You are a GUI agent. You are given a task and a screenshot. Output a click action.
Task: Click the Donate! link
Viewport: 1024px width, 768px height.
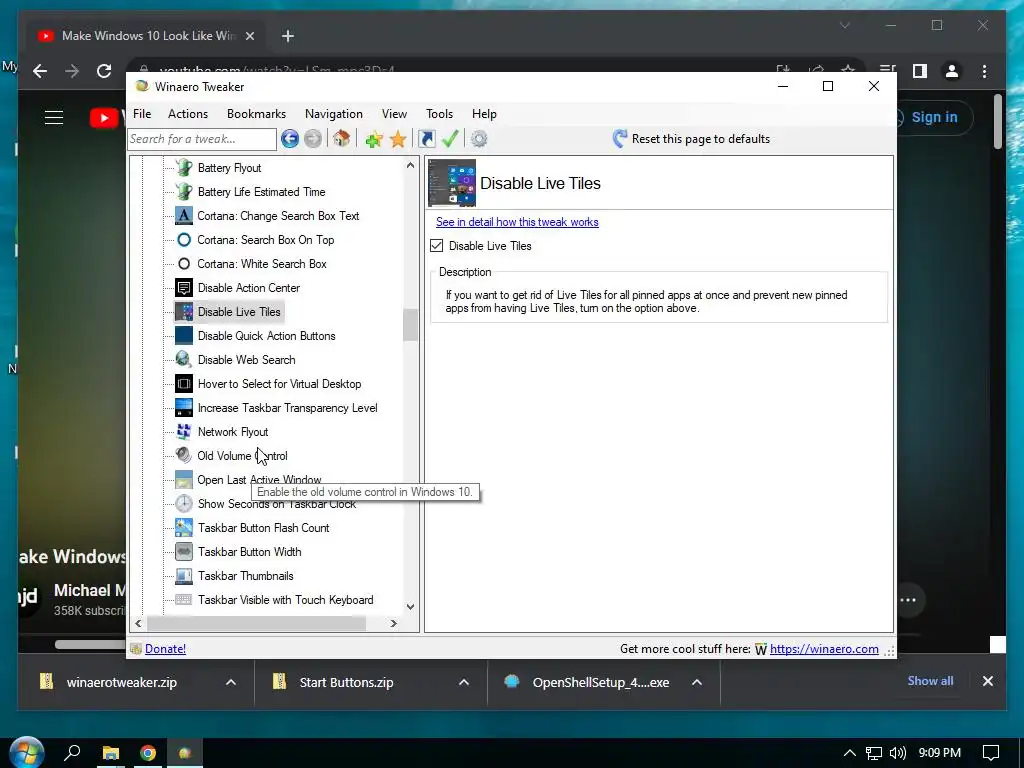click(165, 648)
